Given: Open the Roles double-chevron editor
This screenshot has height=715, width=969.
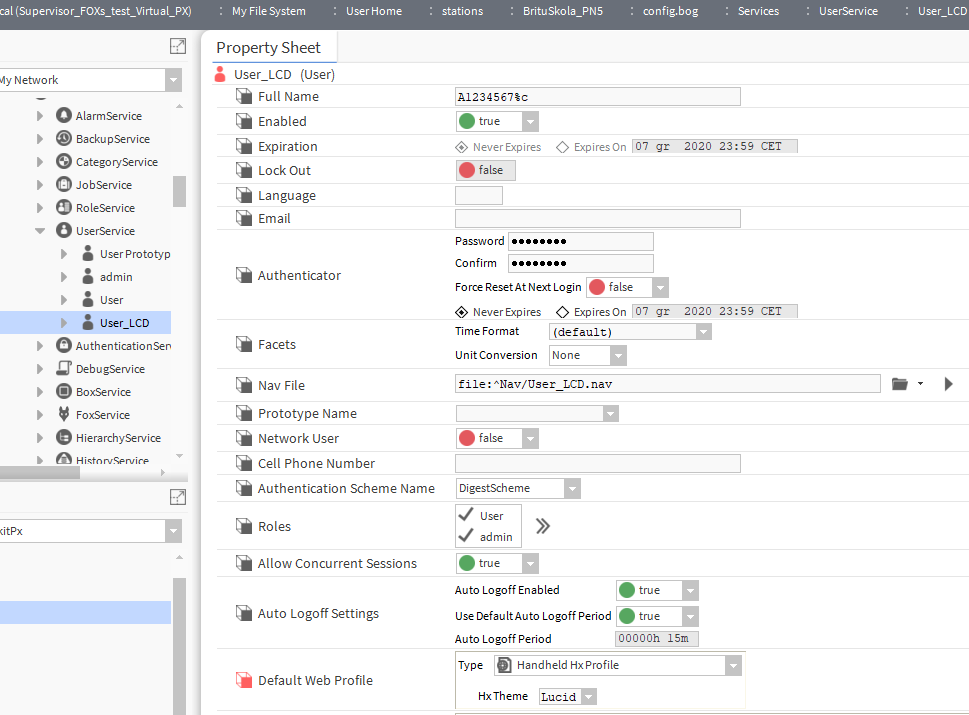Looking at the screenshot, I should pos(542,526).
